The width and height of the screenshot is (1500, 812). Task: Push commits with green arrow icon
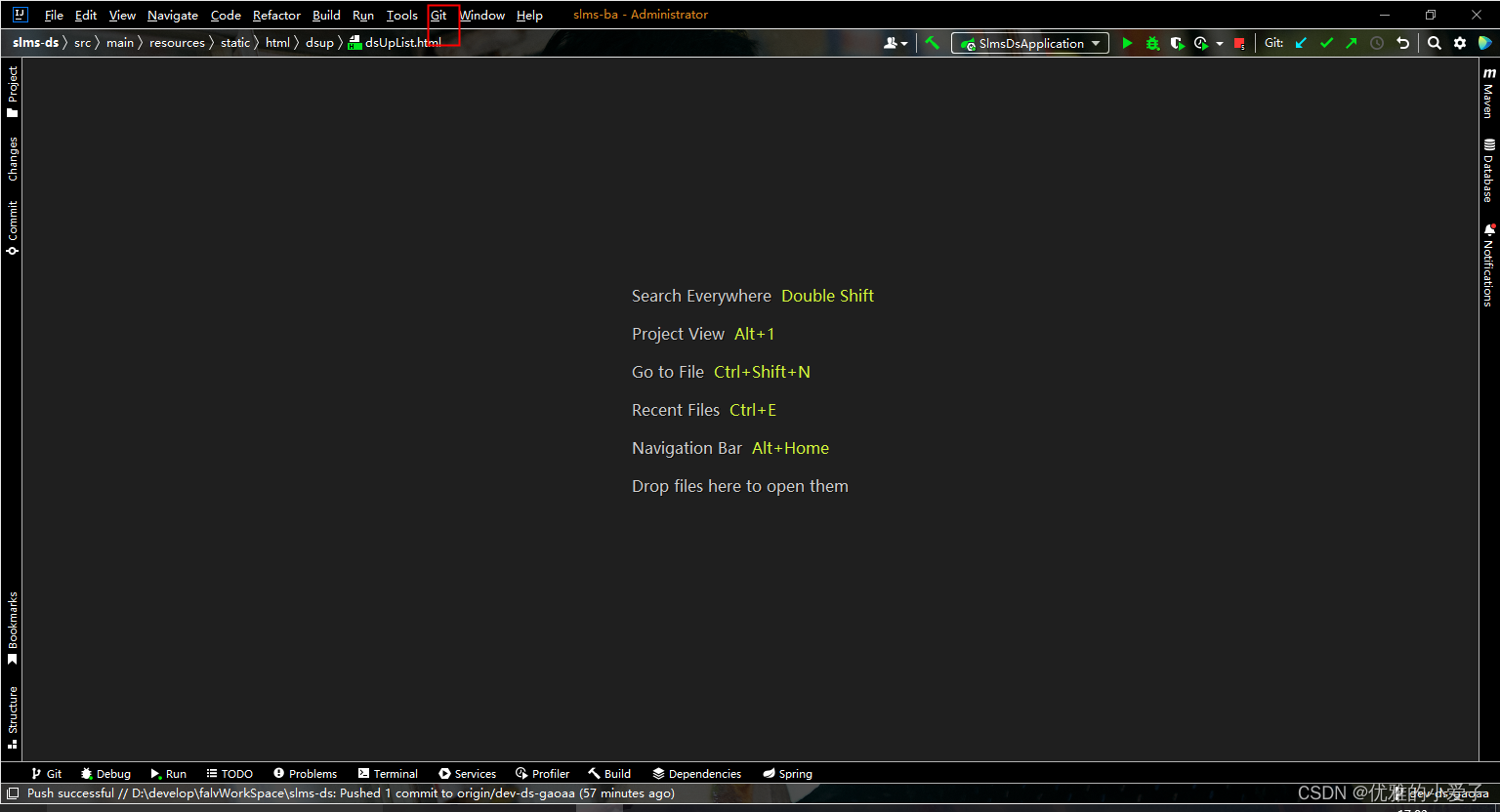point(1352,43)
